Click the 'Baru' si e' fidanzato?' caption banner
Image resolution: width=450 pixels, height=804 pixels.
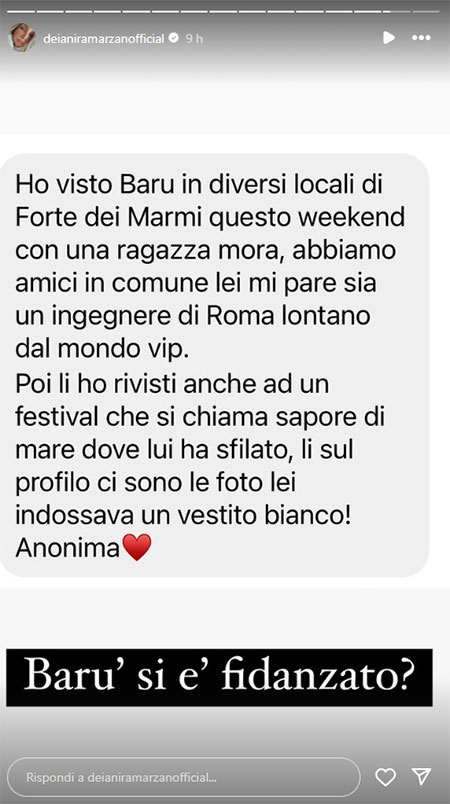coord(219,677)
